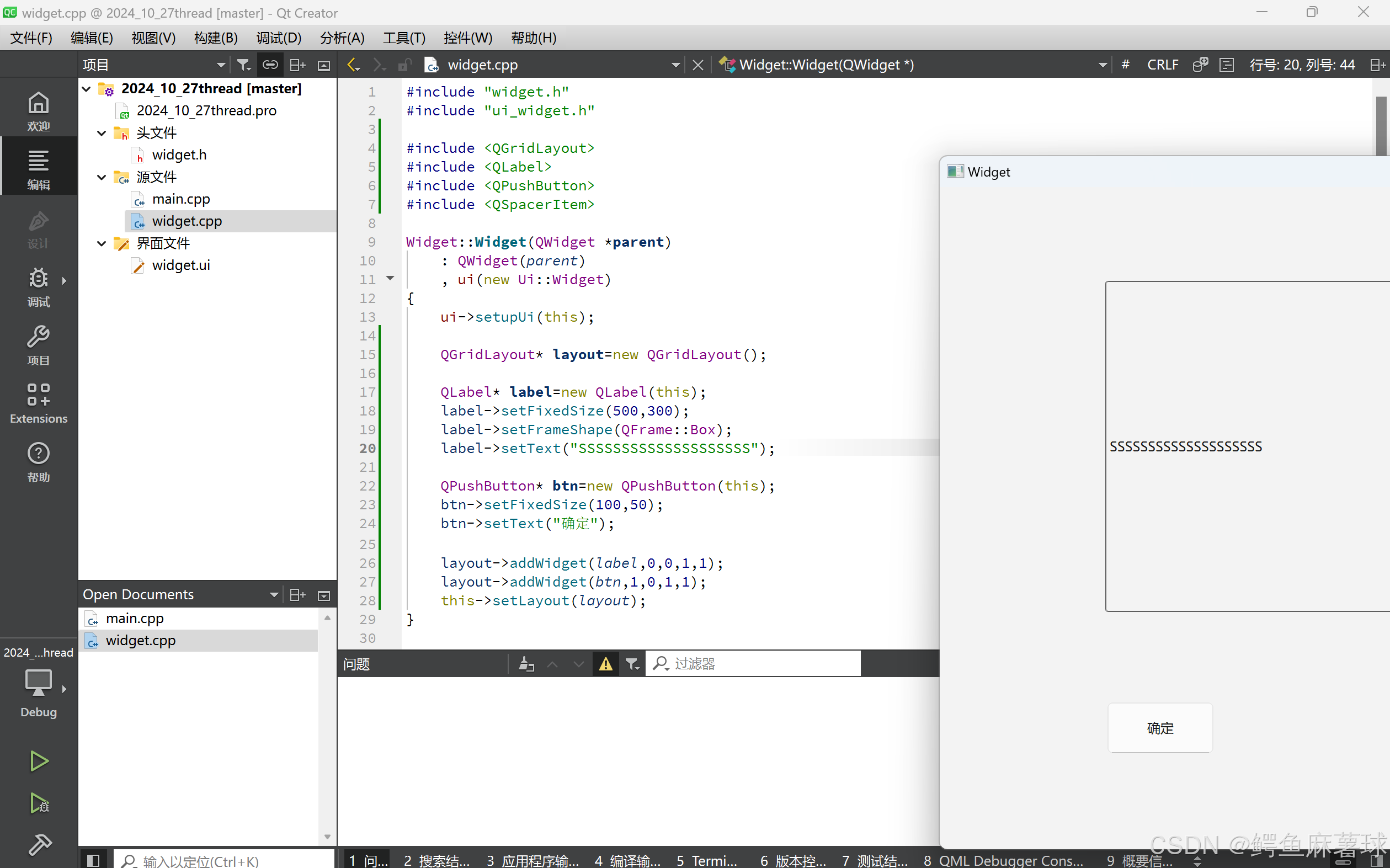The height and width of the screenshot is (868, 1390).
Task: Click the filter tree icon in project panel
Action: tap(244, 65)
